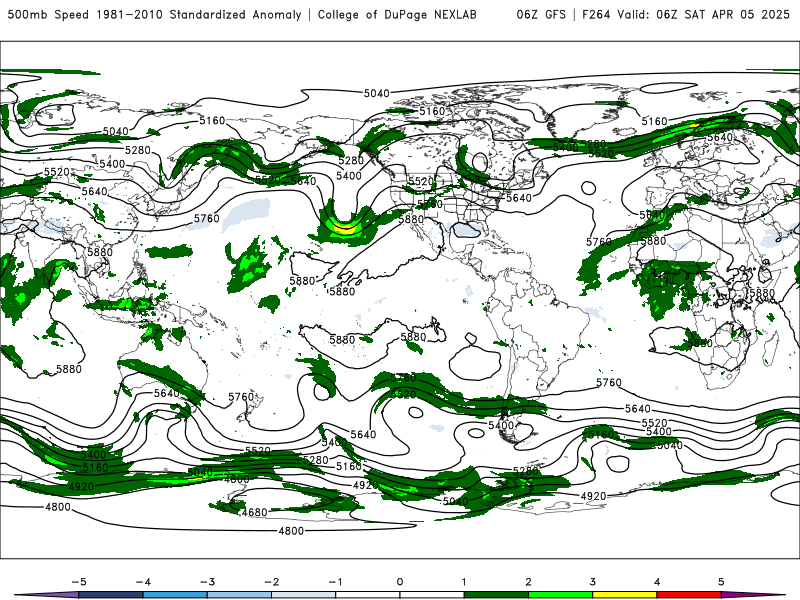Click the '5760' contour label in the South Atlantic
The image size is (800, 600).
pos(609,382)
